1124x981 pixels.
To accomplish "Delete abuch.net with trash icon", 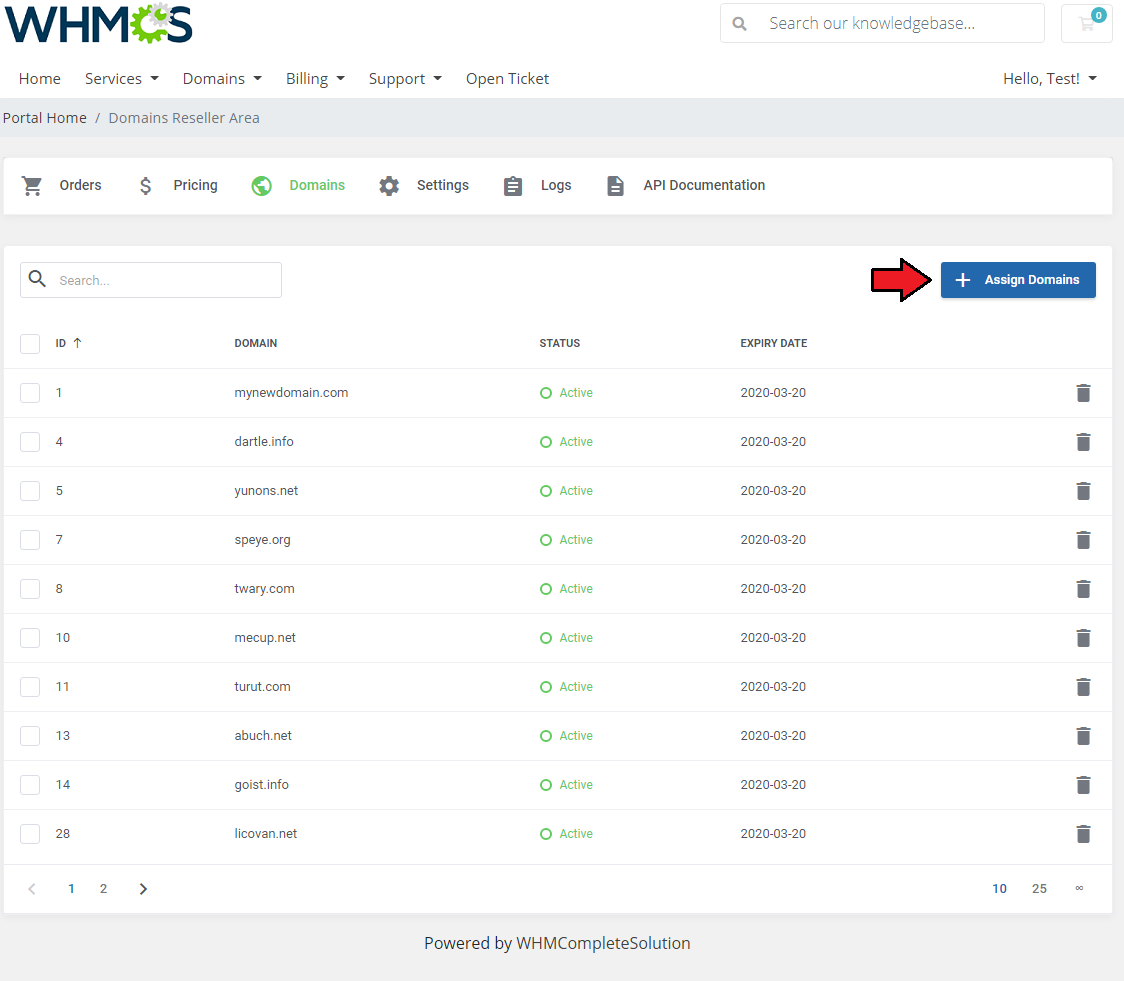I will coord(1083,736).
